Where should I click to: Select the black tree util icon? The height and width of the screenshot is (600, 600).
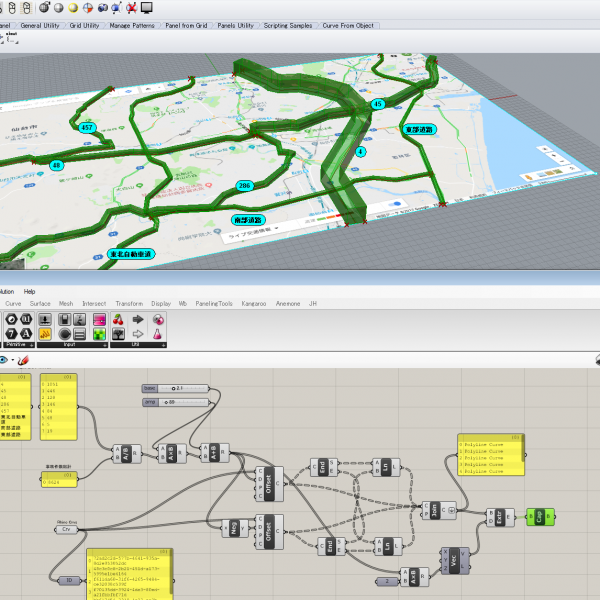118,334
